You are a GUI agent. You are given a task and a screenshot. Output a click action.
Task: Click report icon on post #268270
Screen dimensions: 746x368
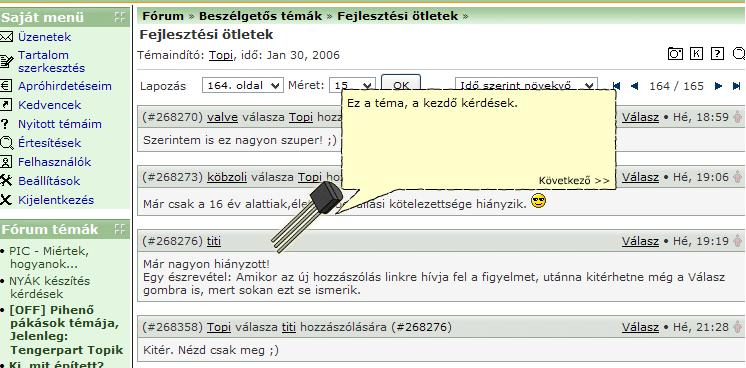pyautogui.click(x=737, y=117)
